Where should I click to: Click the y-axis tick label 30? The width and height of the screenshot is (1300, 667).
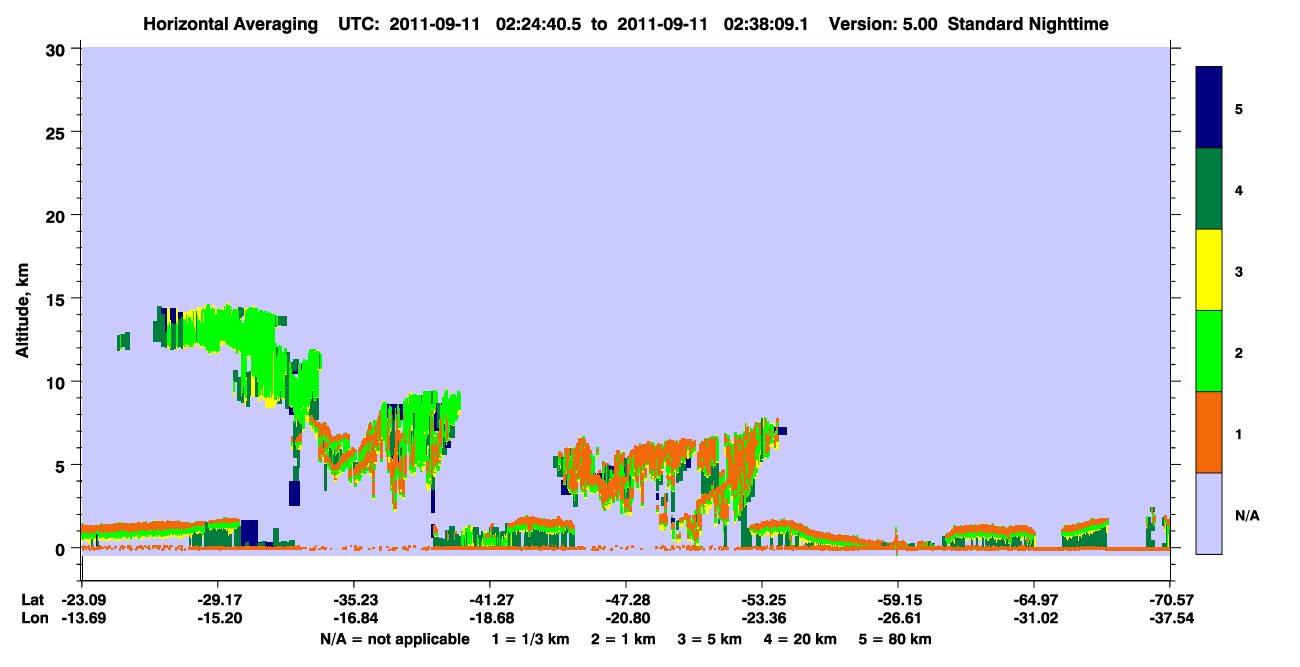58,49
